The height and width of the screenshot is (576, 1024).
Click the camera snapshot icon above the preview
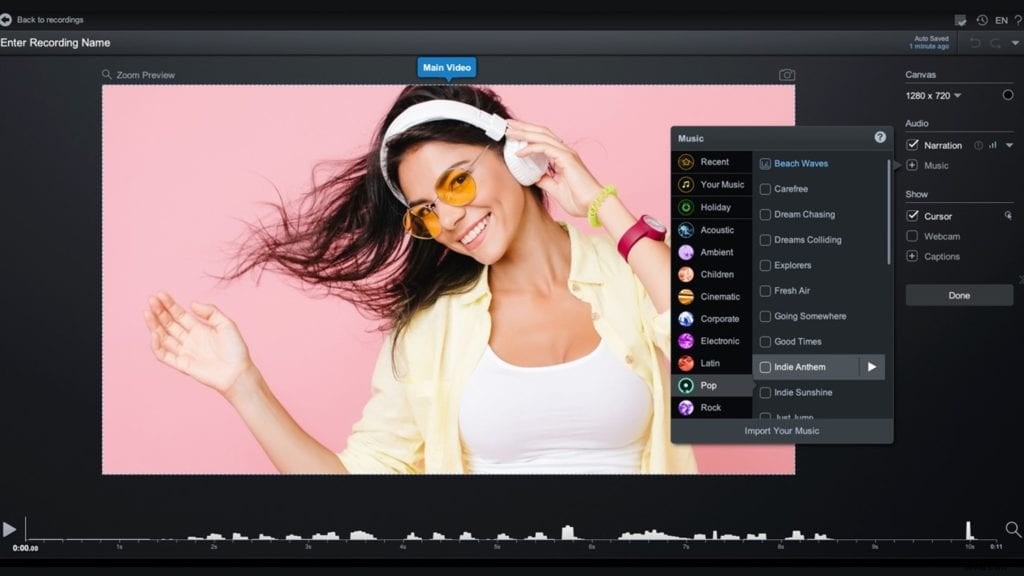coord(788,74)
